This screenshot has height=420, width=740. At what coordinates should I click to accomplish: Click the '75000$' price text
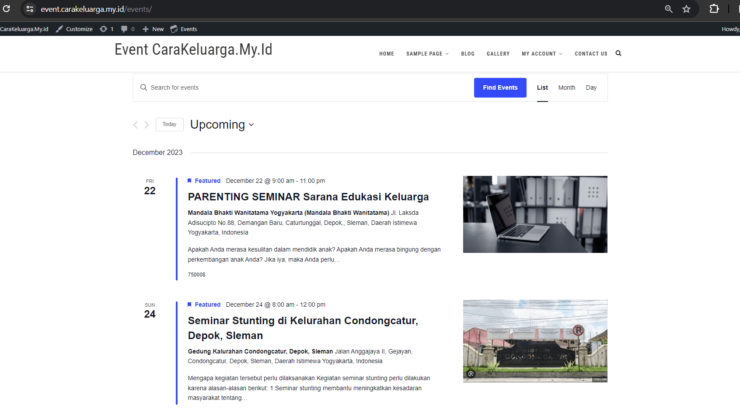point(196,275)
